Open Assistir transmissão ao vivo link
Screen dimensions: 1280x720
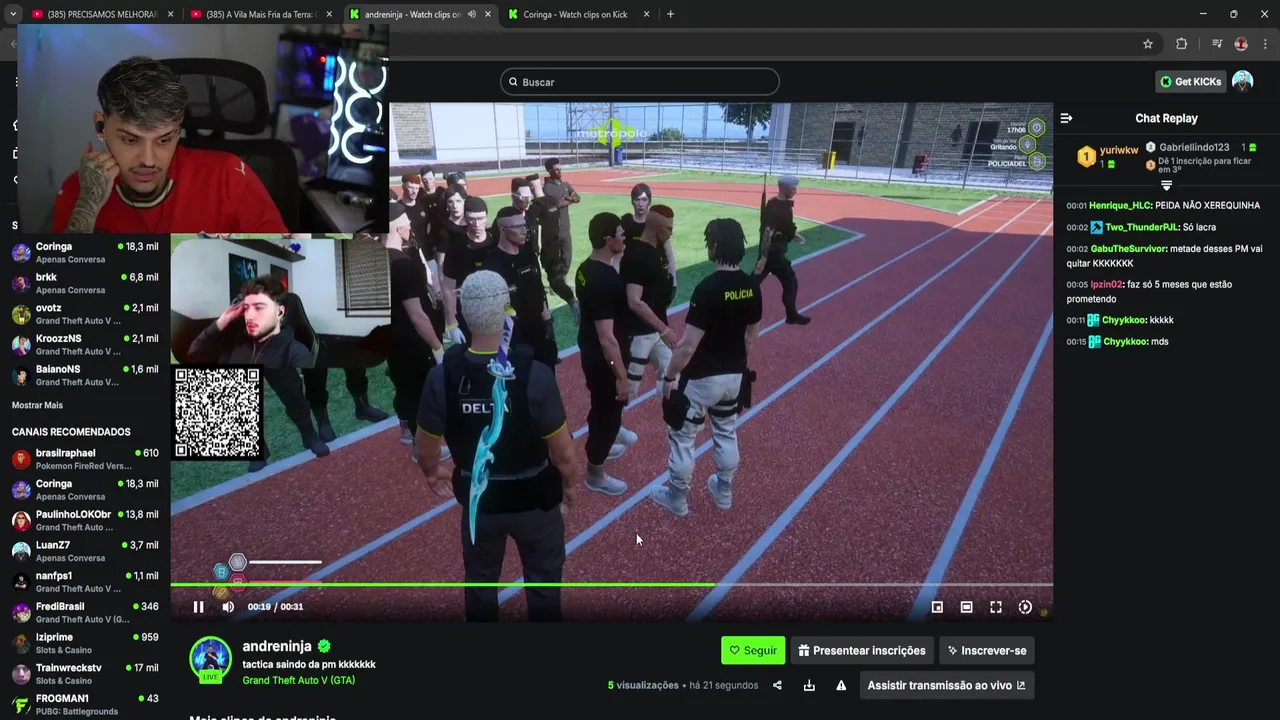coord(946,685)
